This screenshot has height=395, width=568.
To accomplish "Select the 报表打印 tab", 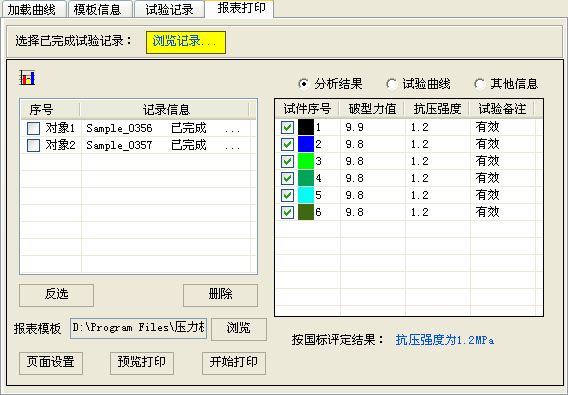I will pyautogui.click(x=239, y=8).
